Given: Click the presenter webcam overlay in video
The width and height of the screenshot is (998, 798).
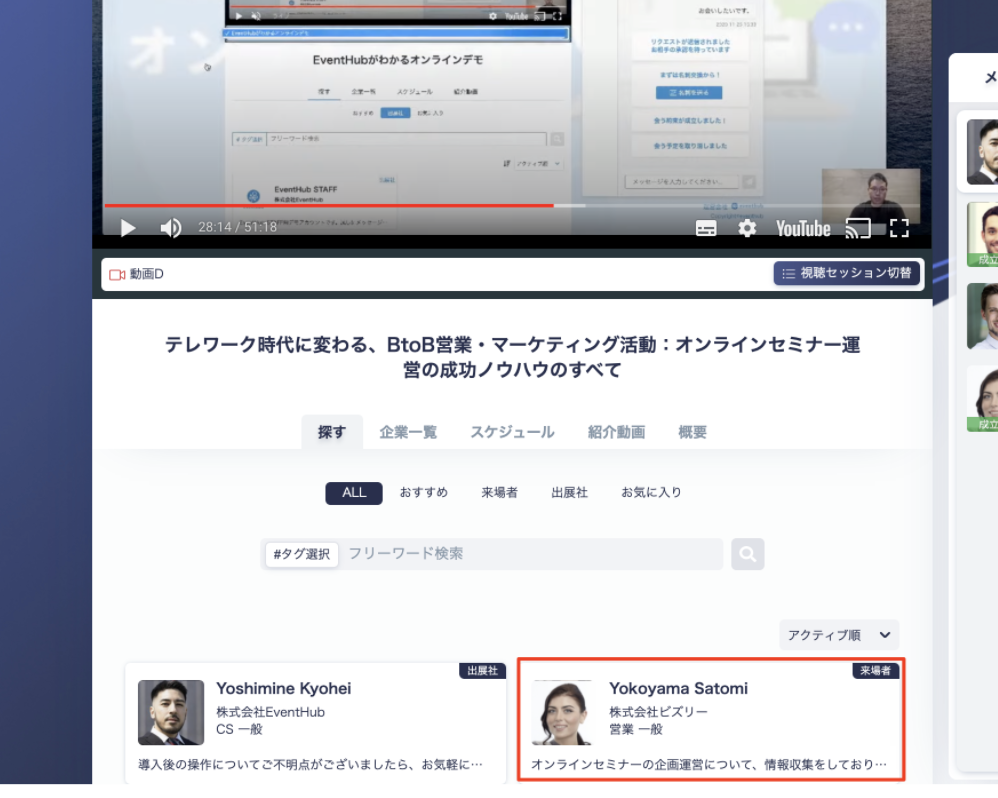Looking at the screenshot, I should (871, 194).
